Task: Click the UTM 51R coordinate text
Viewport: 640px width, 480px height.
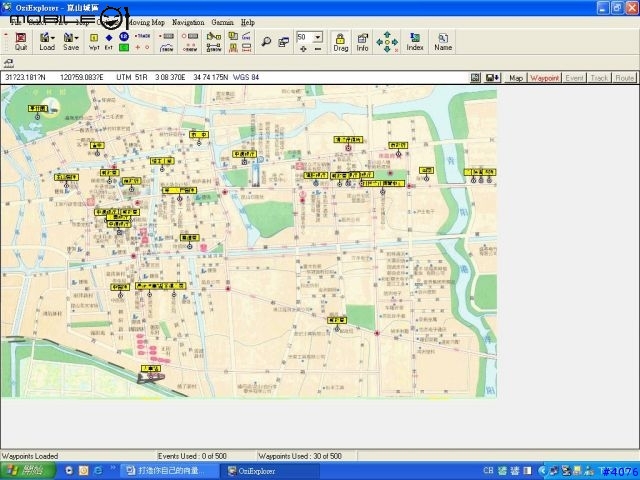Action: pos(131,77)
